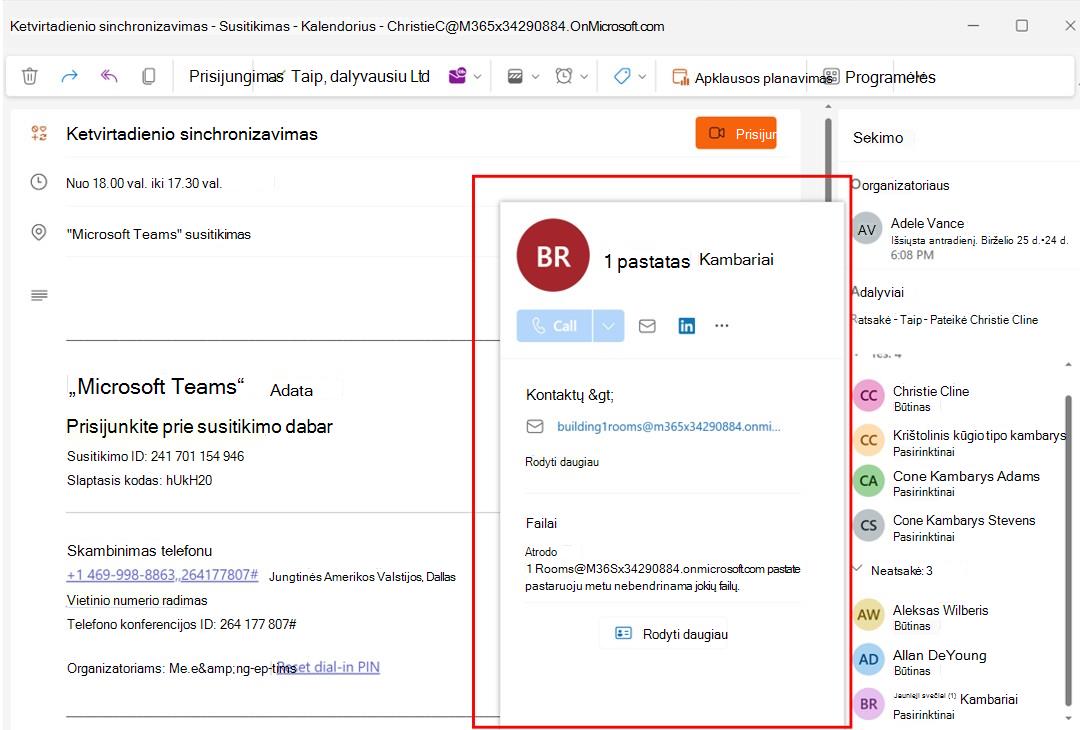The width and height of the screenshot is (1080, 730).
Task: Open 'Vietinio numerio radimas' link
Action: tap(137, 601)
